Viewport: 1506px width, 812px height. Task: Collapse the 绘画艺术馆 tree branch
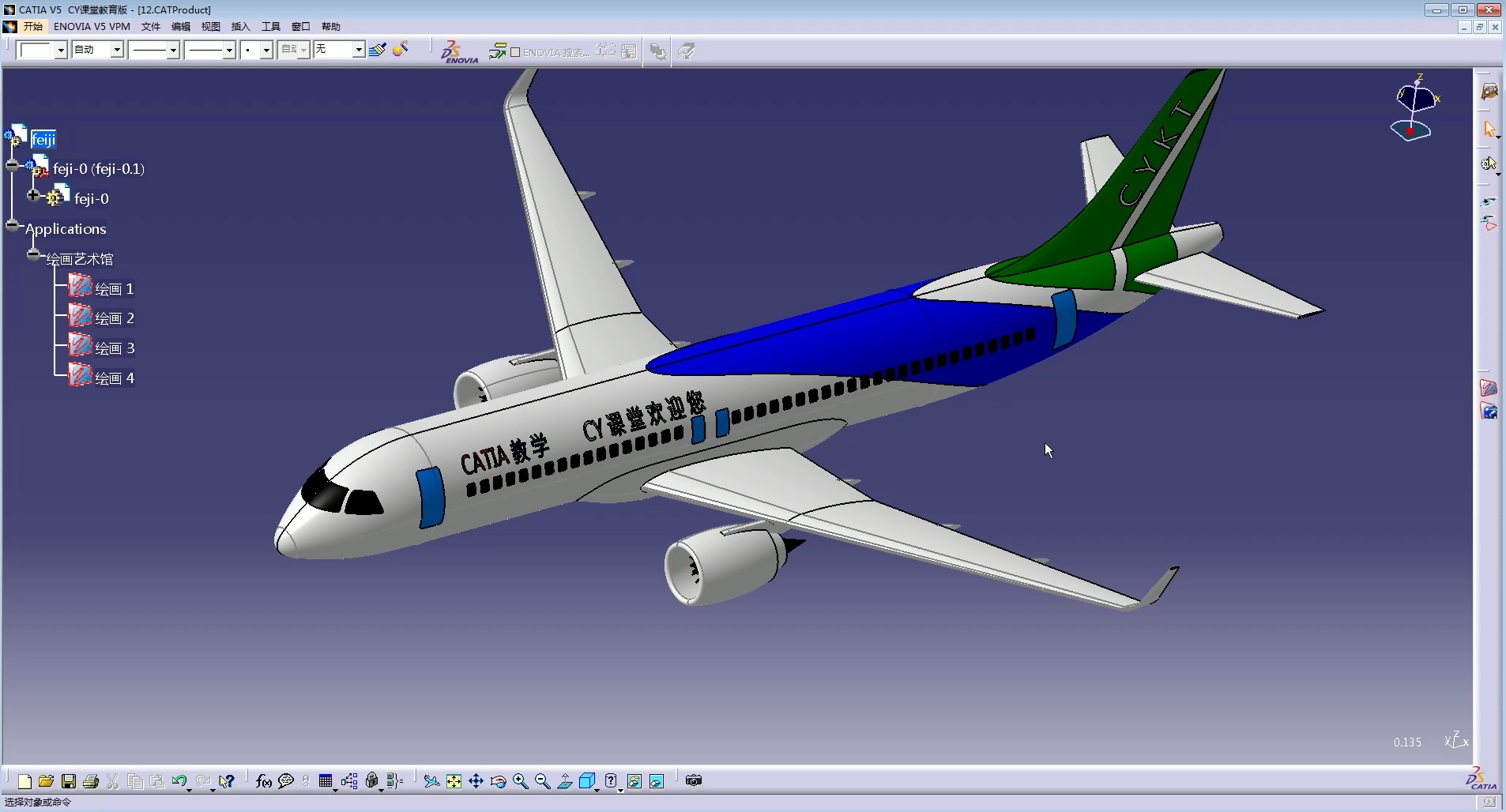tap(33, 254)
